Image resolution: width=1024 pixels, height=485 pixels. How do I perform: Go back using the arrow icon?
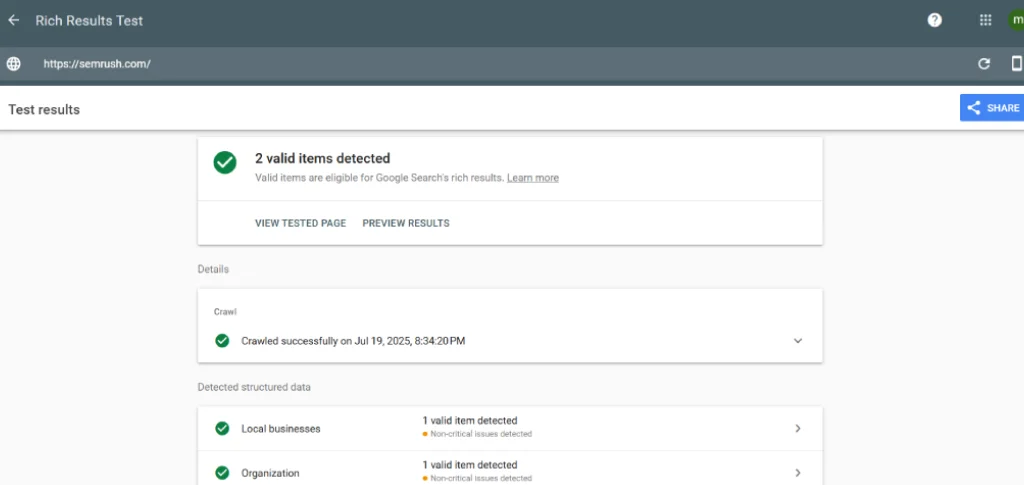pos(13,20)
